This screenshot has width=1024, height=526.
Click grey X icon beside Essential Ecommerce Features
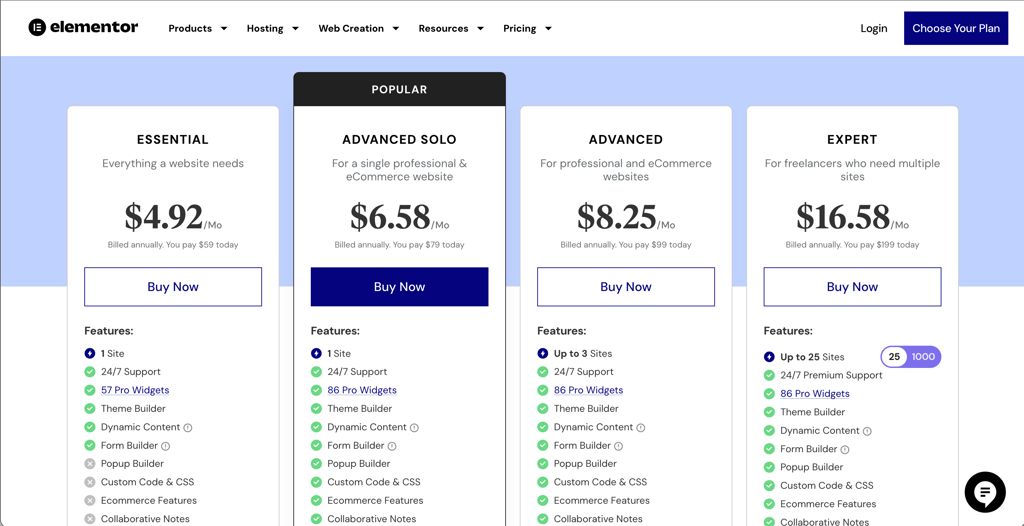[x=89, y=501]
